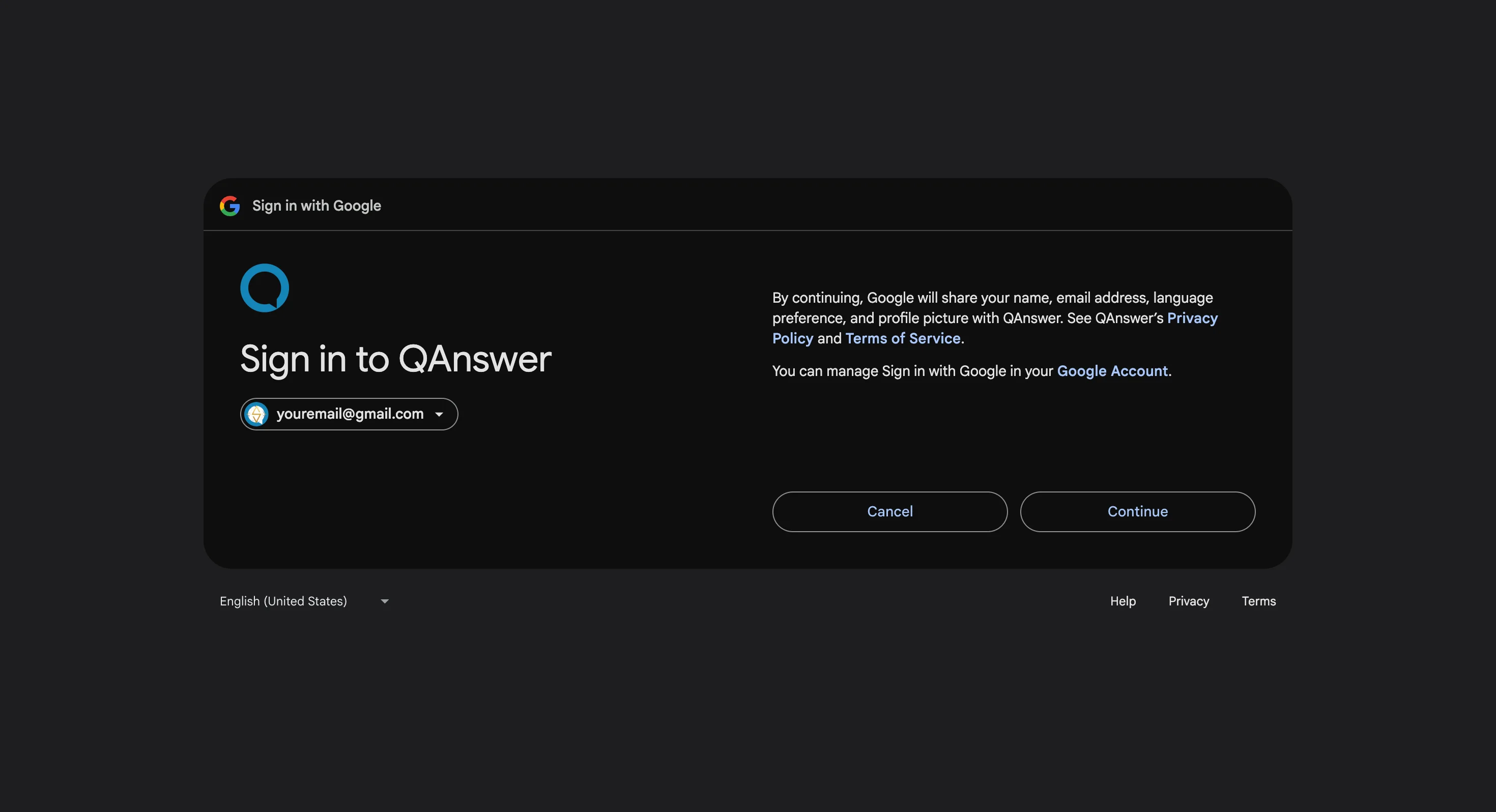Expand the English (United States) language dropdown

click(x=304, y=601)
